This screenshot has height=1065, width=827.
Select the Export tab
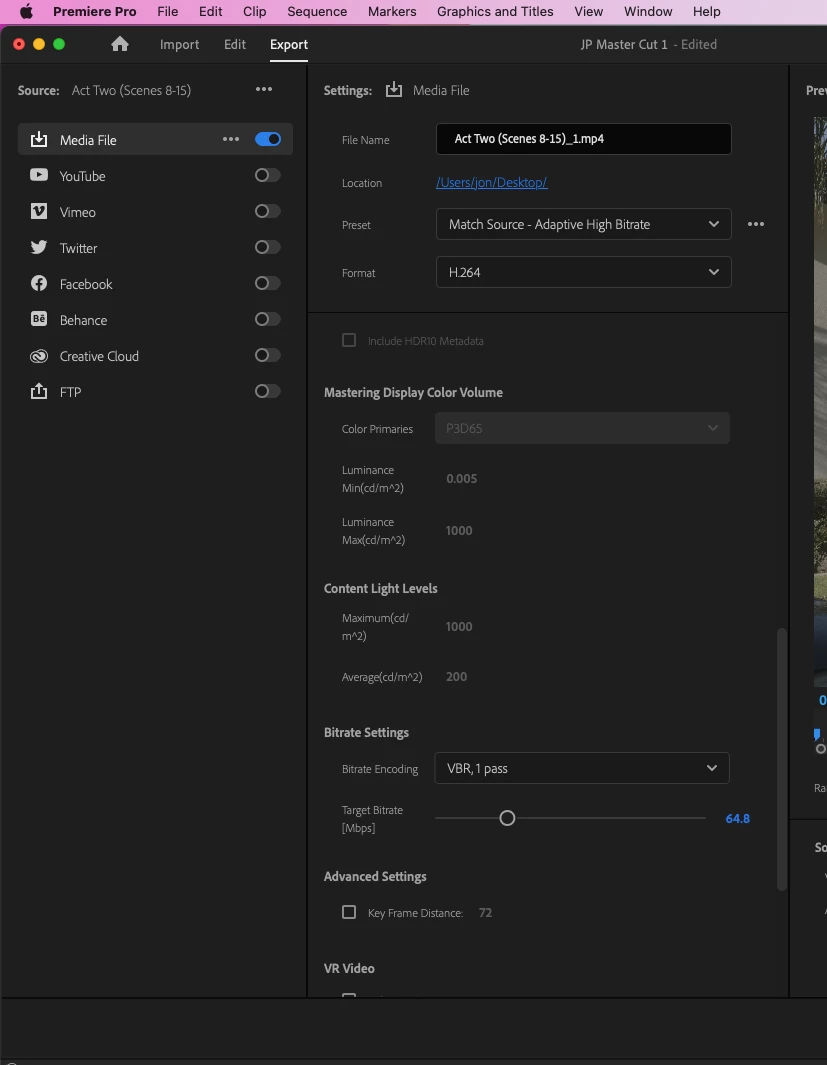tap(289, 44)
